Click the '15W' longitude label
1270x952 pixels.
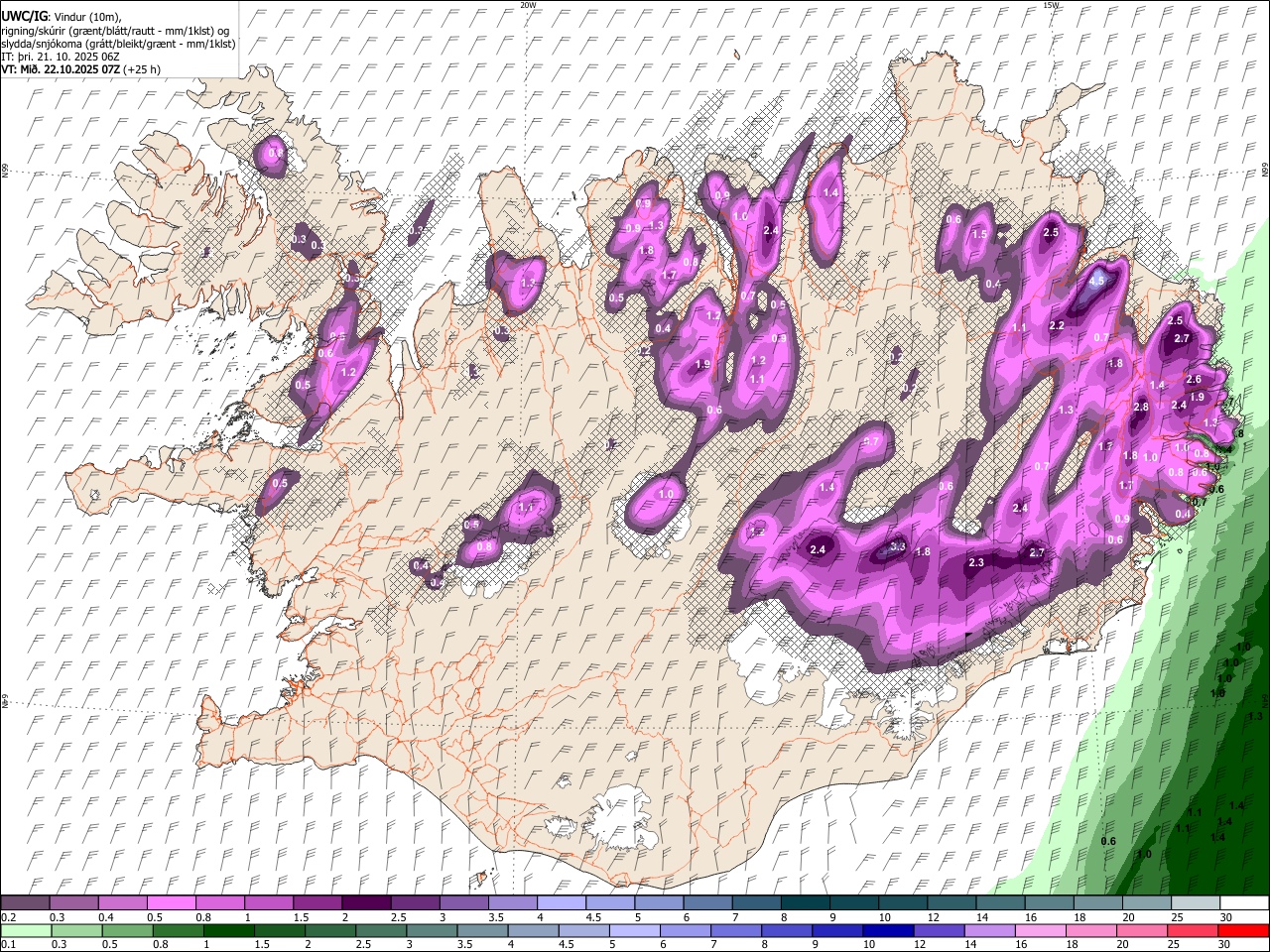click(1051, 5)
